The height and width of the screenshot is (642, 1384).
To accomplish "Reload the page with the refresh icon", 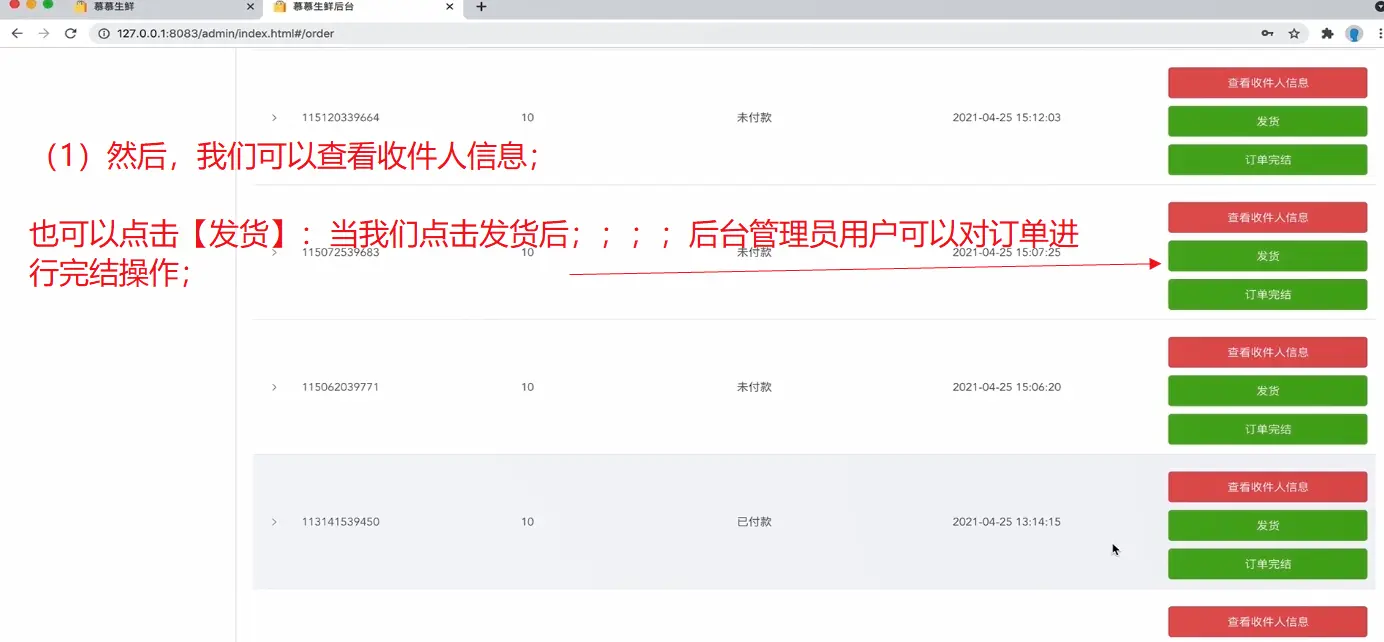I will pyautogui.click(x=71, y=33).
